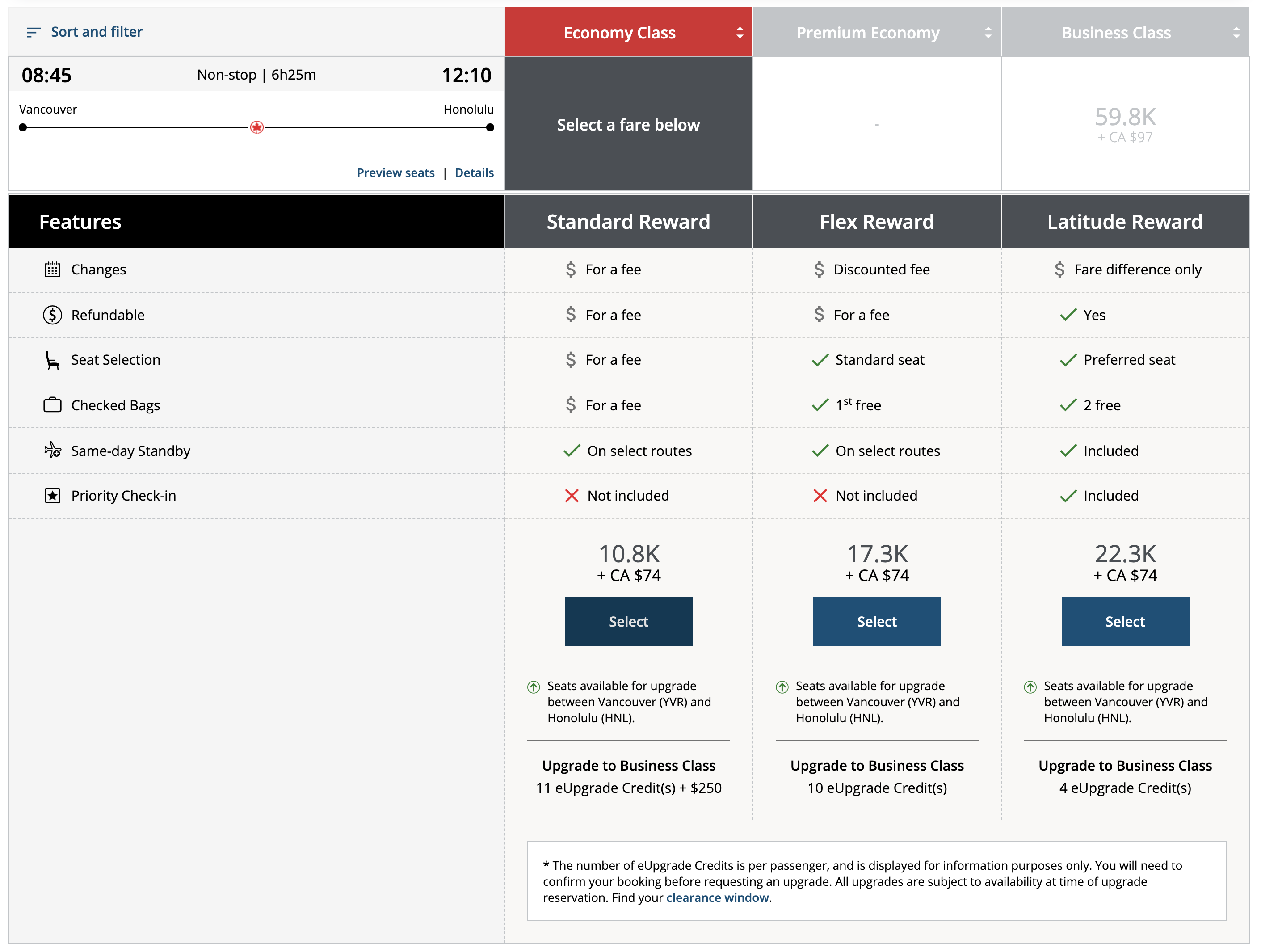Viewport: 1261px width, 952px height.
Task: Click Latitude Reward upgrade arrow icon
Action: pos(1030,687)
